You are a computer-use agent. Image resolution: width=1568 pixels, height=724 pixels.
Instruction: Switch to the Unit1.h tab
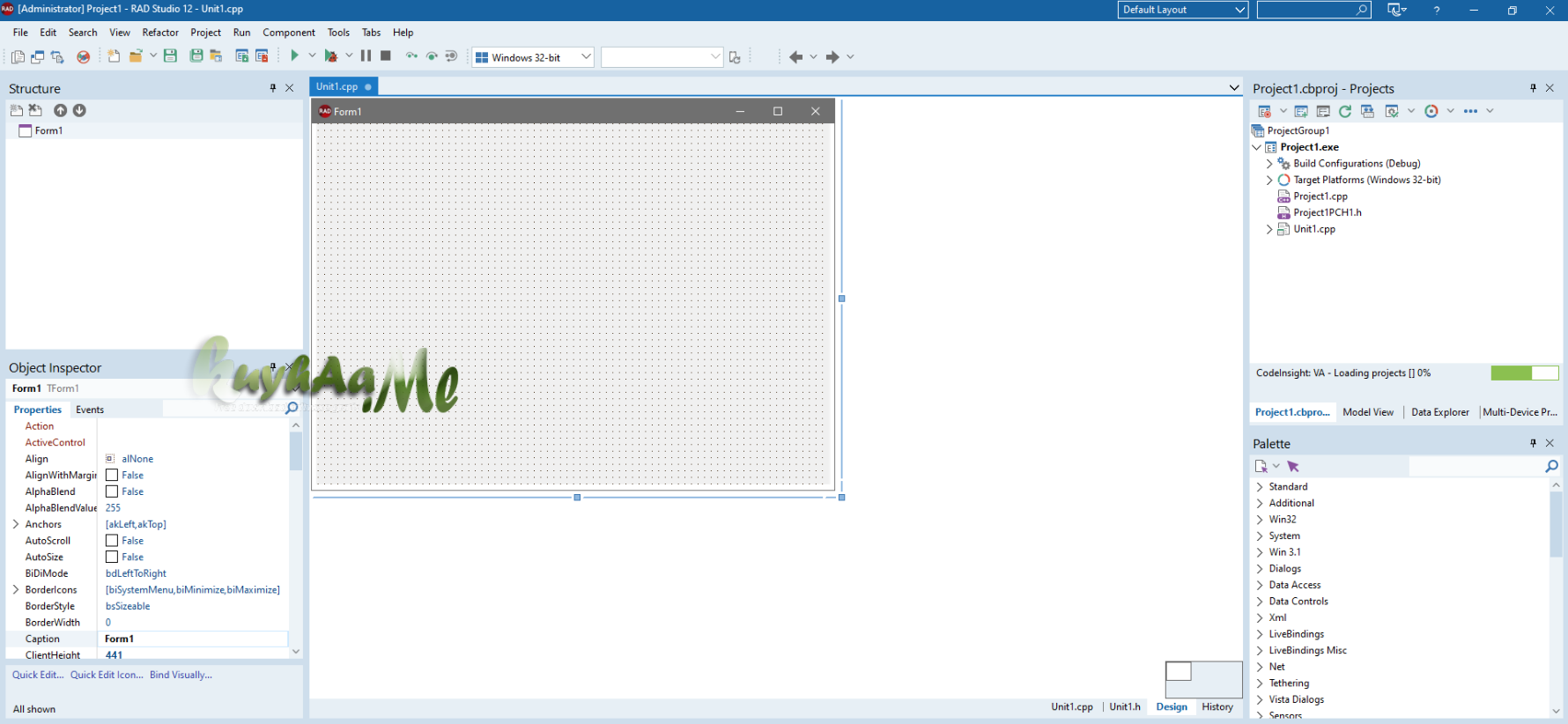(1125, 706)
